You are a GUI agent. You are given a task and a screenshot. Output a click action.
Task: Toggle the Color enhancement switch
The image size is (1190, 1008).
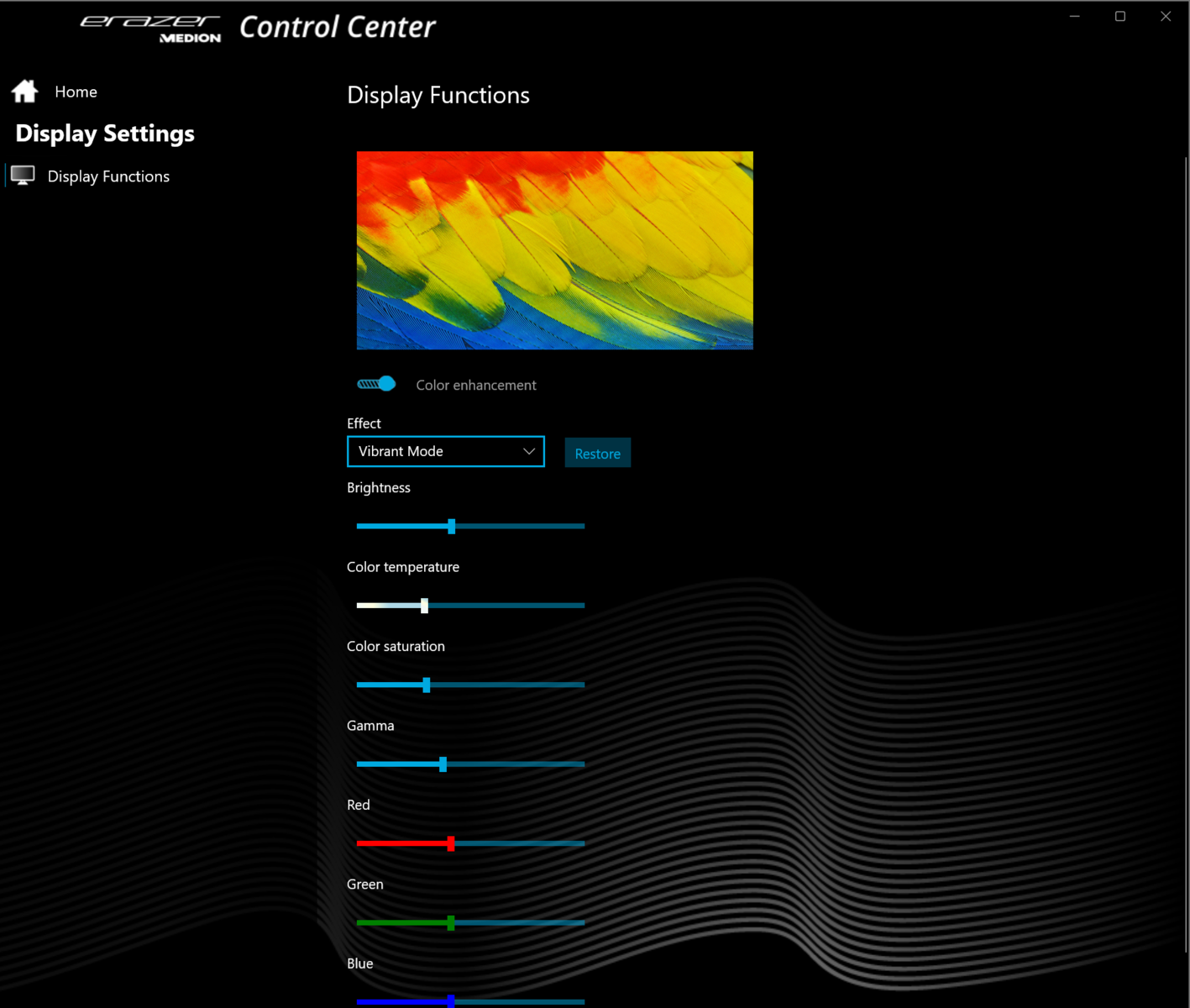pyautogui.click(x=376, y=384)
